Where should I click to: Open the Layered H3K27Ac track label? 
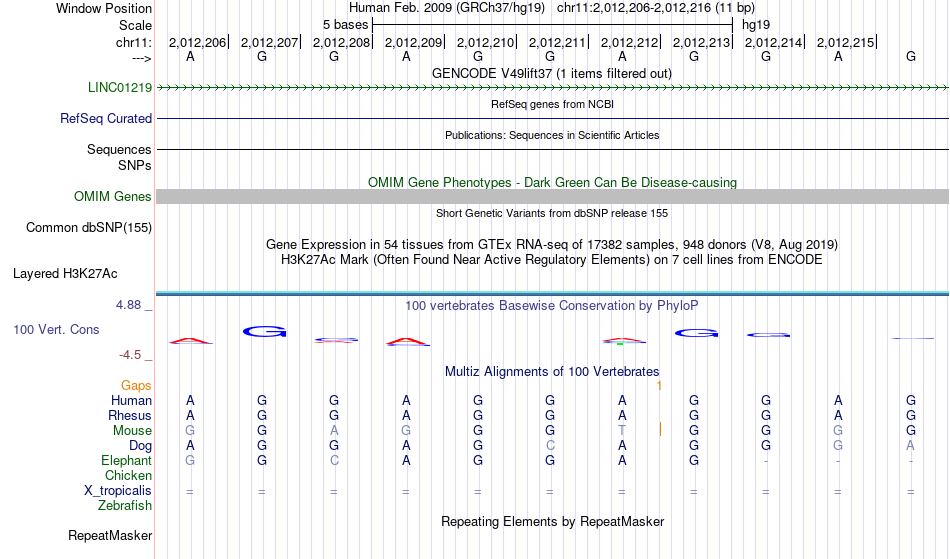[65, 274]
